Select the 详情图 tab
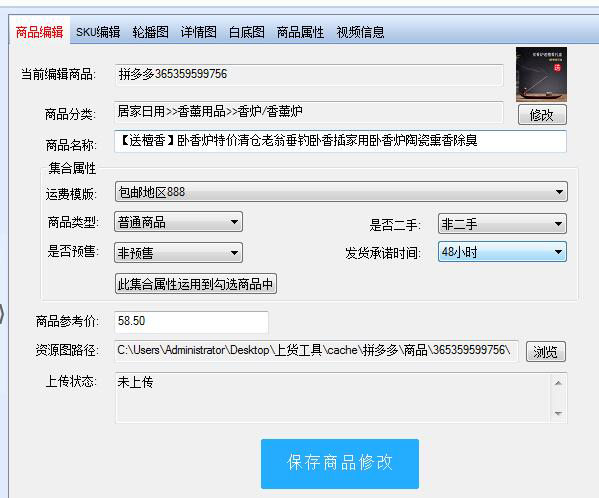 (x=199, y=32)
